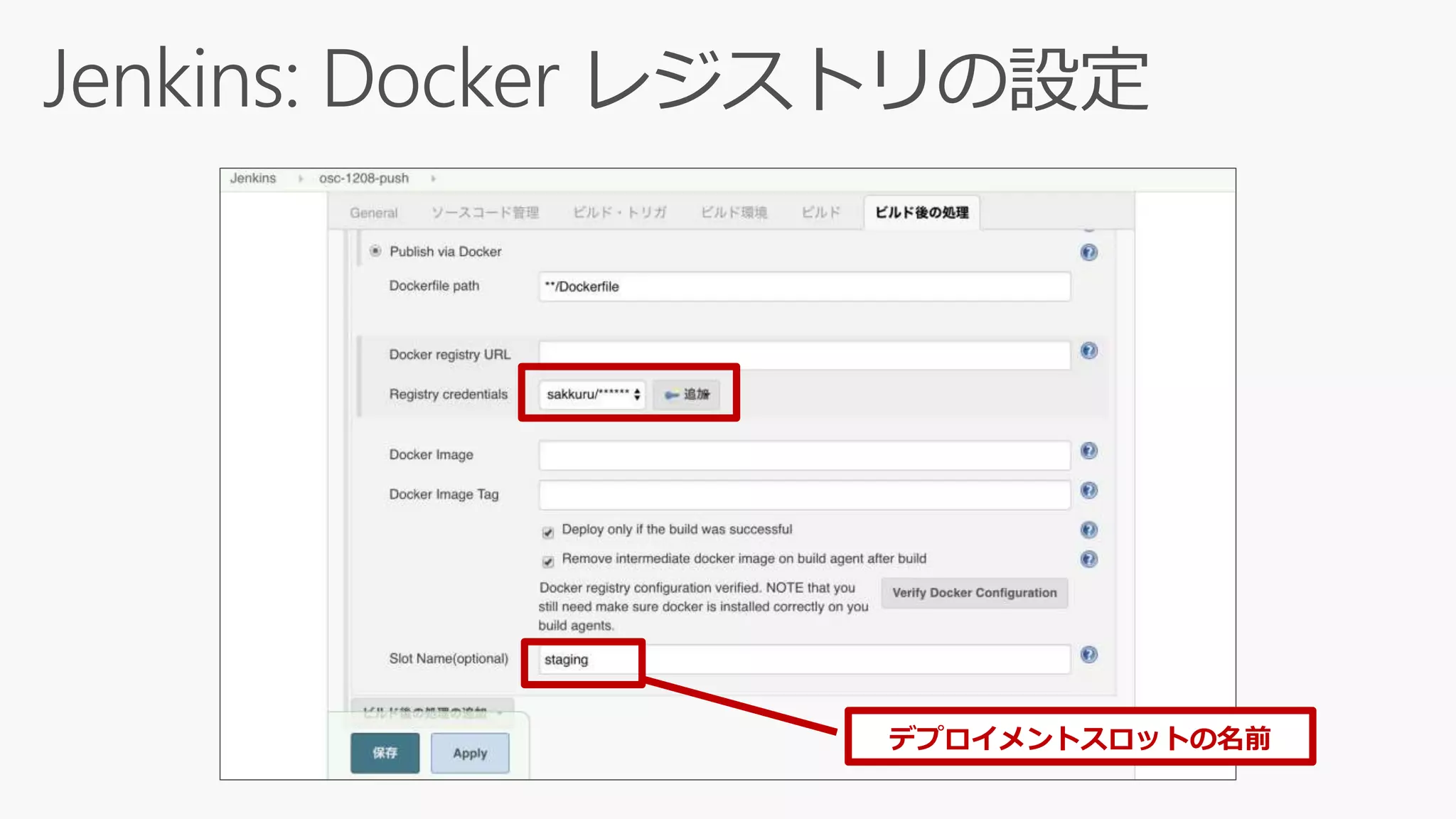
Task: Switch to the ビルド tab
Action: pos(821,213)
